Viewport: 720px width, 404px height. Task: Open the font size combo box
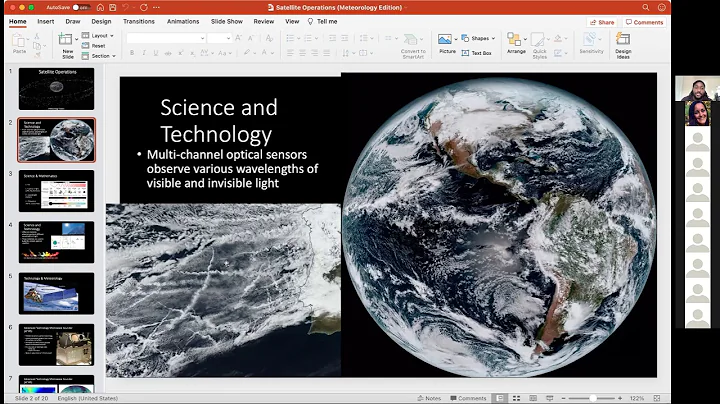(x=219, y=38)
